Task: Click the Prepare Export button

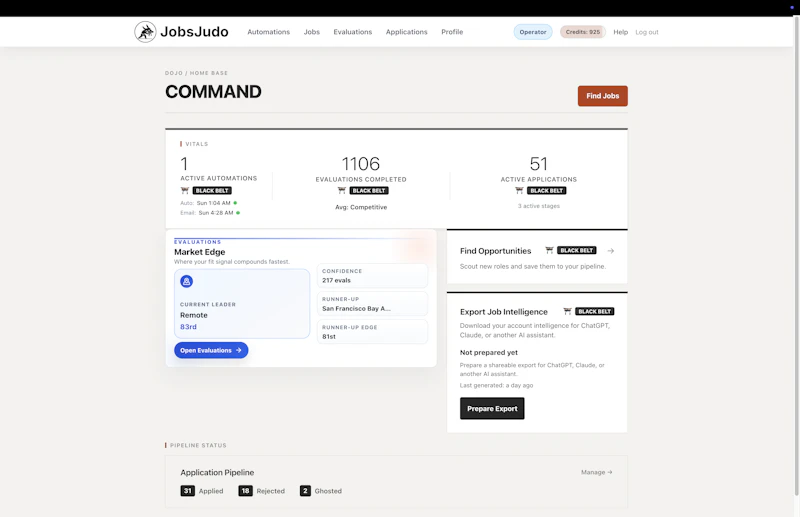Action: tap(492, 408)
